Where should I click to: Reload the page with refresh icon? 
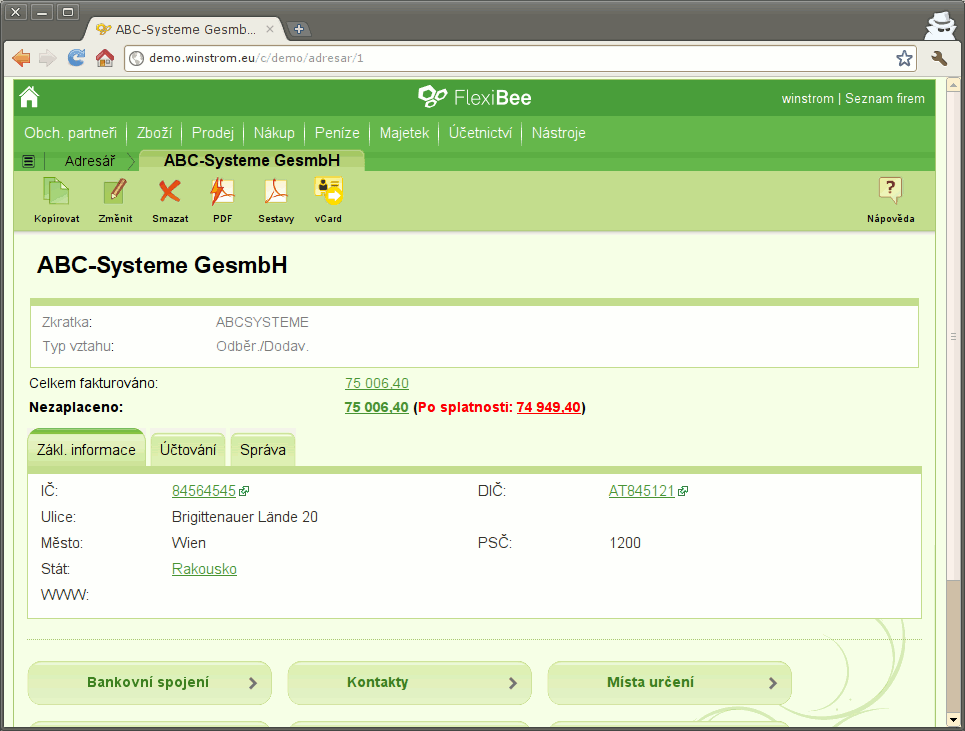point(76,58)
